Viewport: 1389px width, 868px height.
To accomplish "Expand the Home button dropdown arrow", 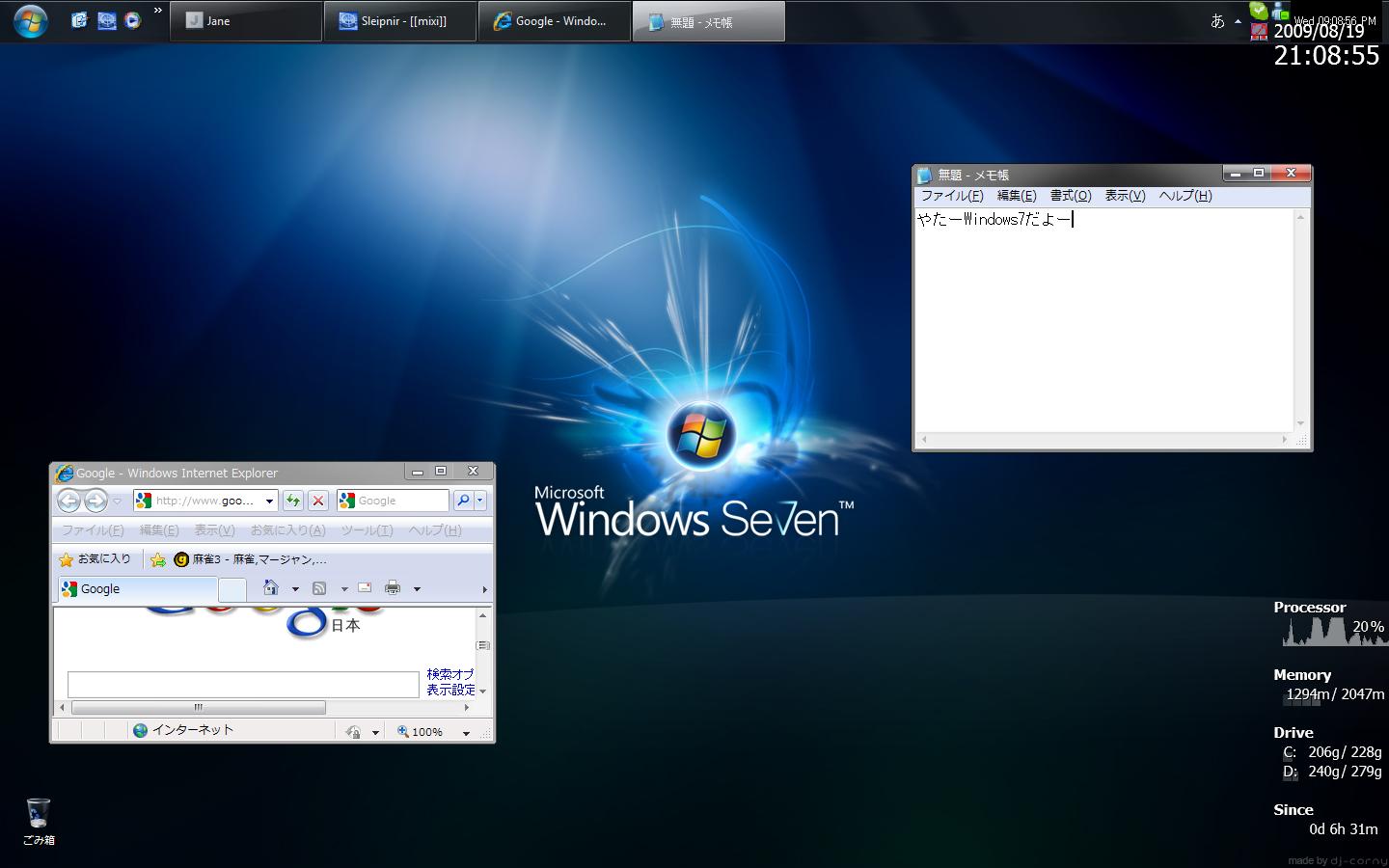I will [295, 589].
